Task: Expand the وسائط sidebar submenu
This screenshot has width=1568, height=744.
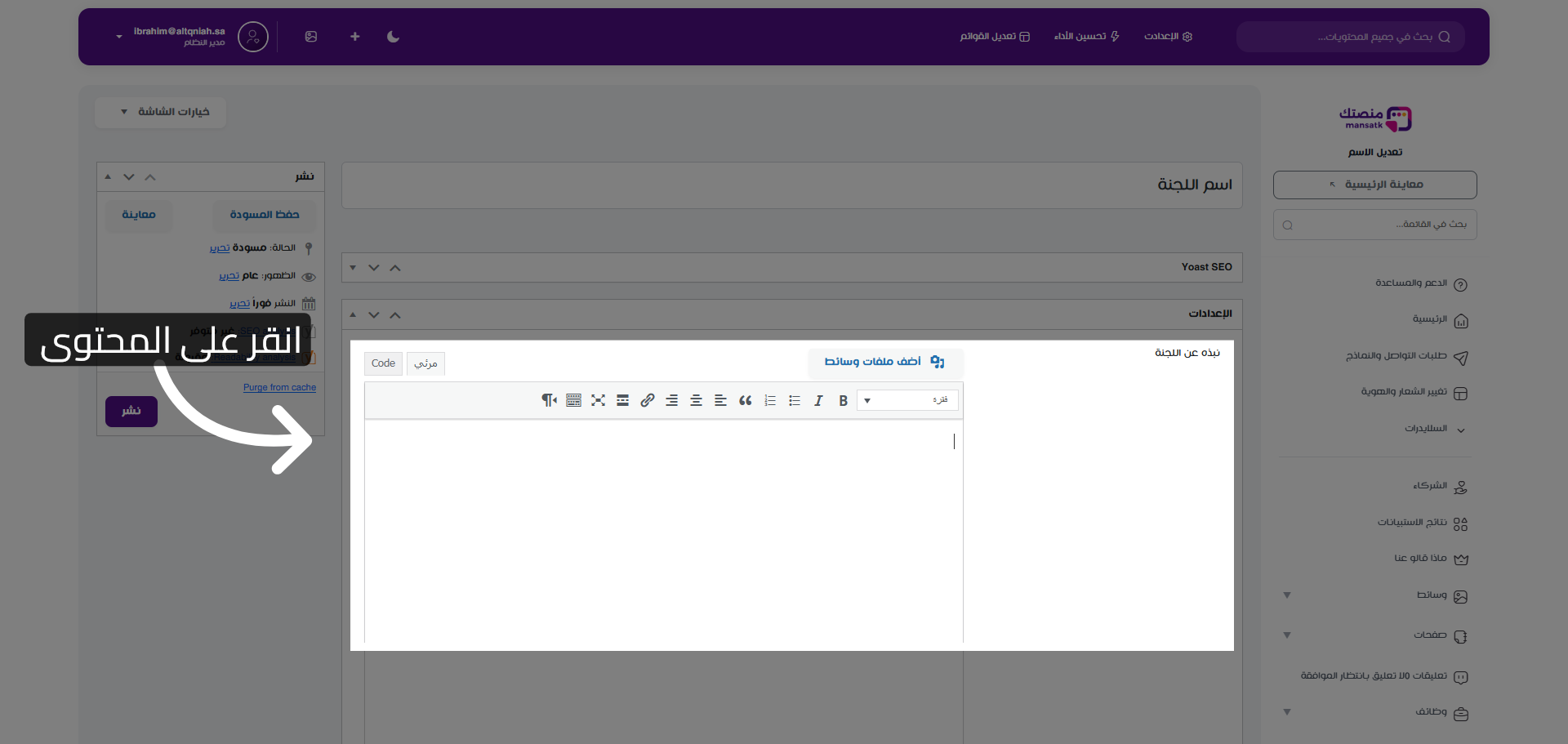Action: click(1287, 595)
